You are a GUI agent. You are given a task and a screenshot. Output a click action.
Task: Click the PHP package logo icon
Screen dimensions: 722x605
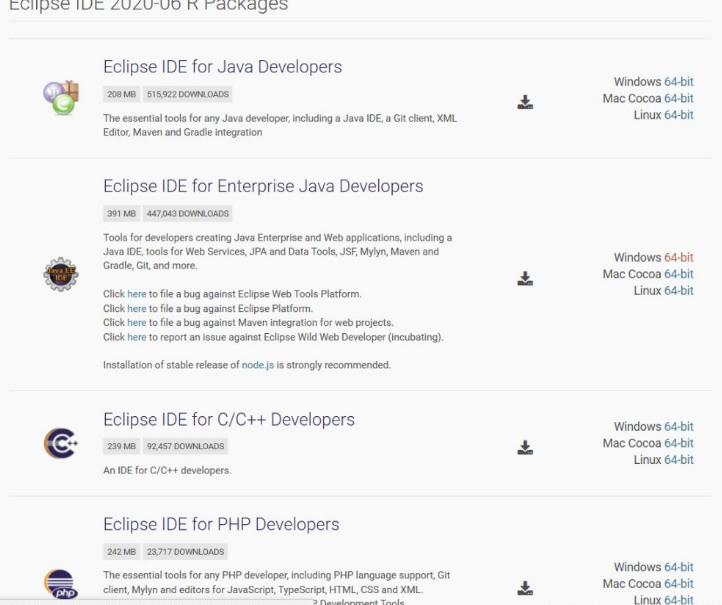(x=61, y=584)
